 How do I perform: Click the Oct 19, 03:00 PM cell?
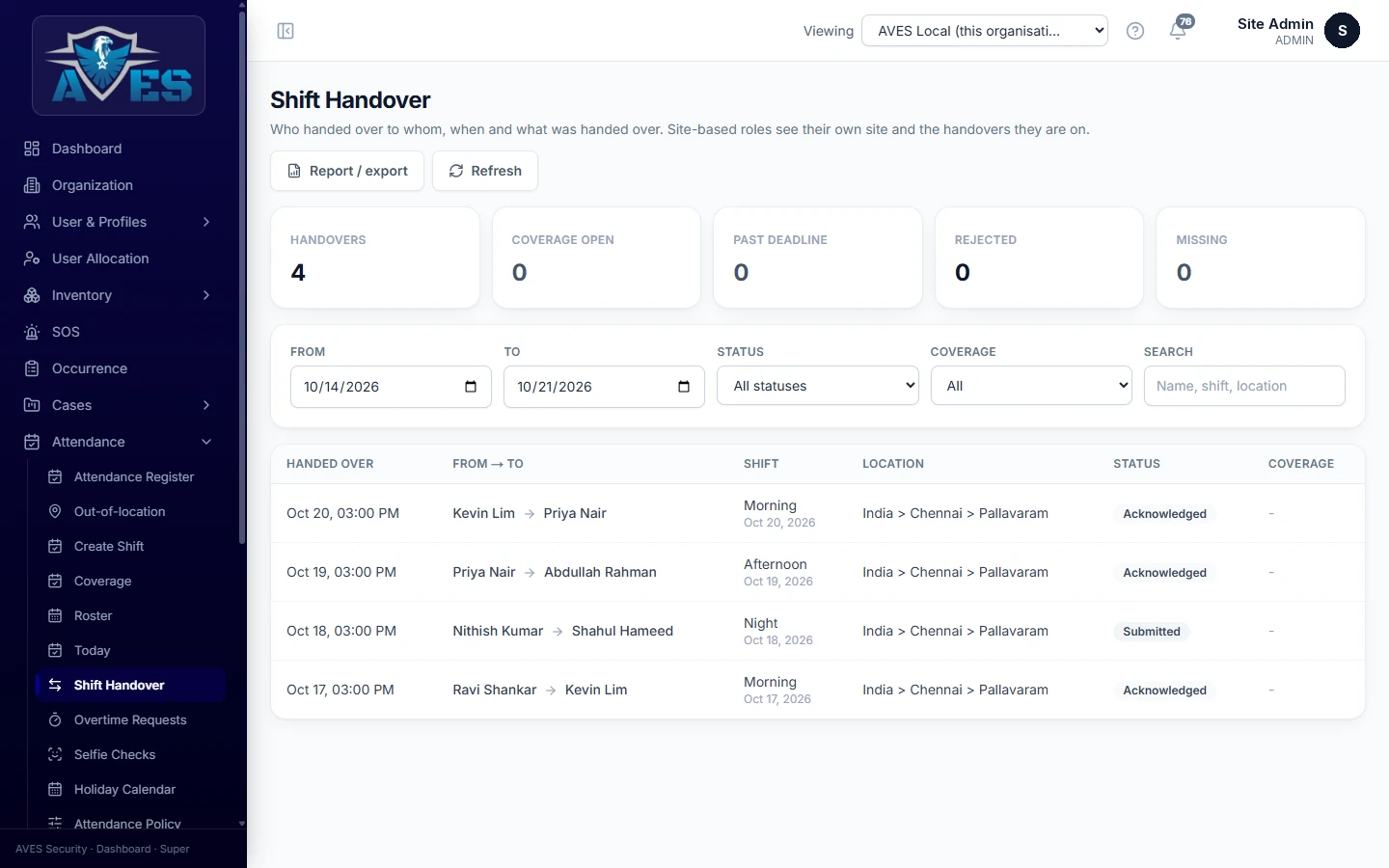click(x=341, y=572)
